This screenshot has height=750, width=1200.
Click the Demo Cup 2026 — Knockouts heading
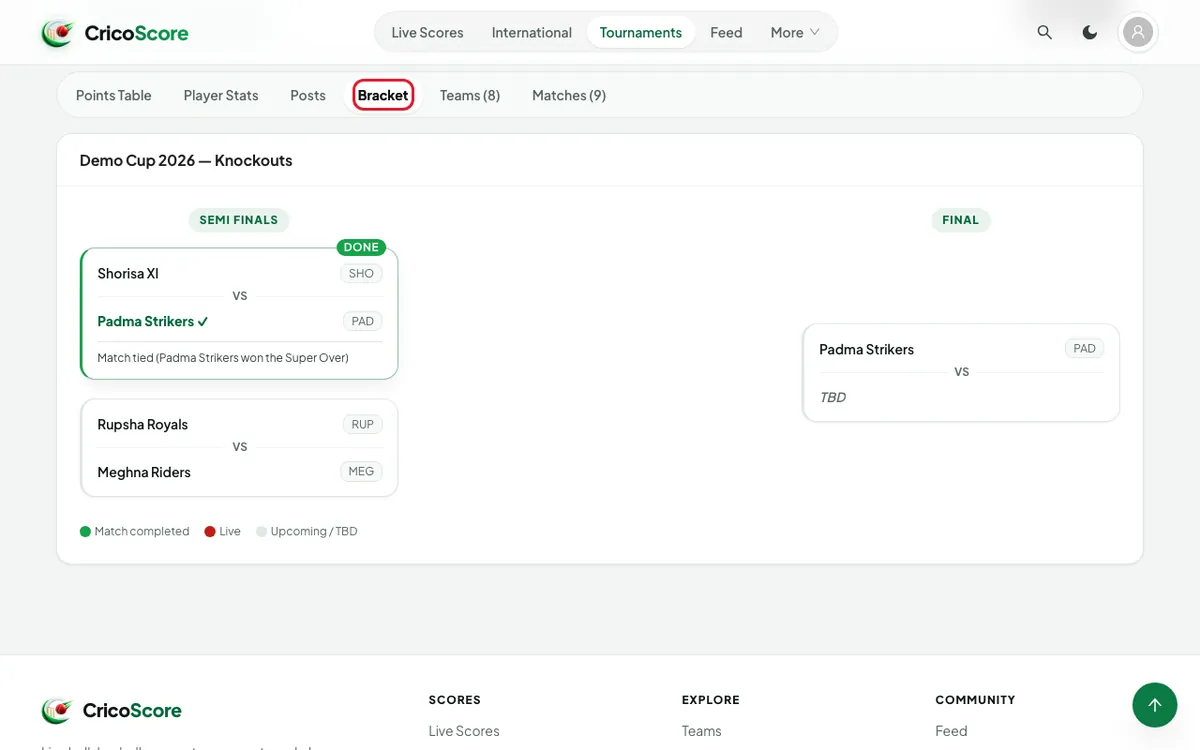[x=186, y=160]
